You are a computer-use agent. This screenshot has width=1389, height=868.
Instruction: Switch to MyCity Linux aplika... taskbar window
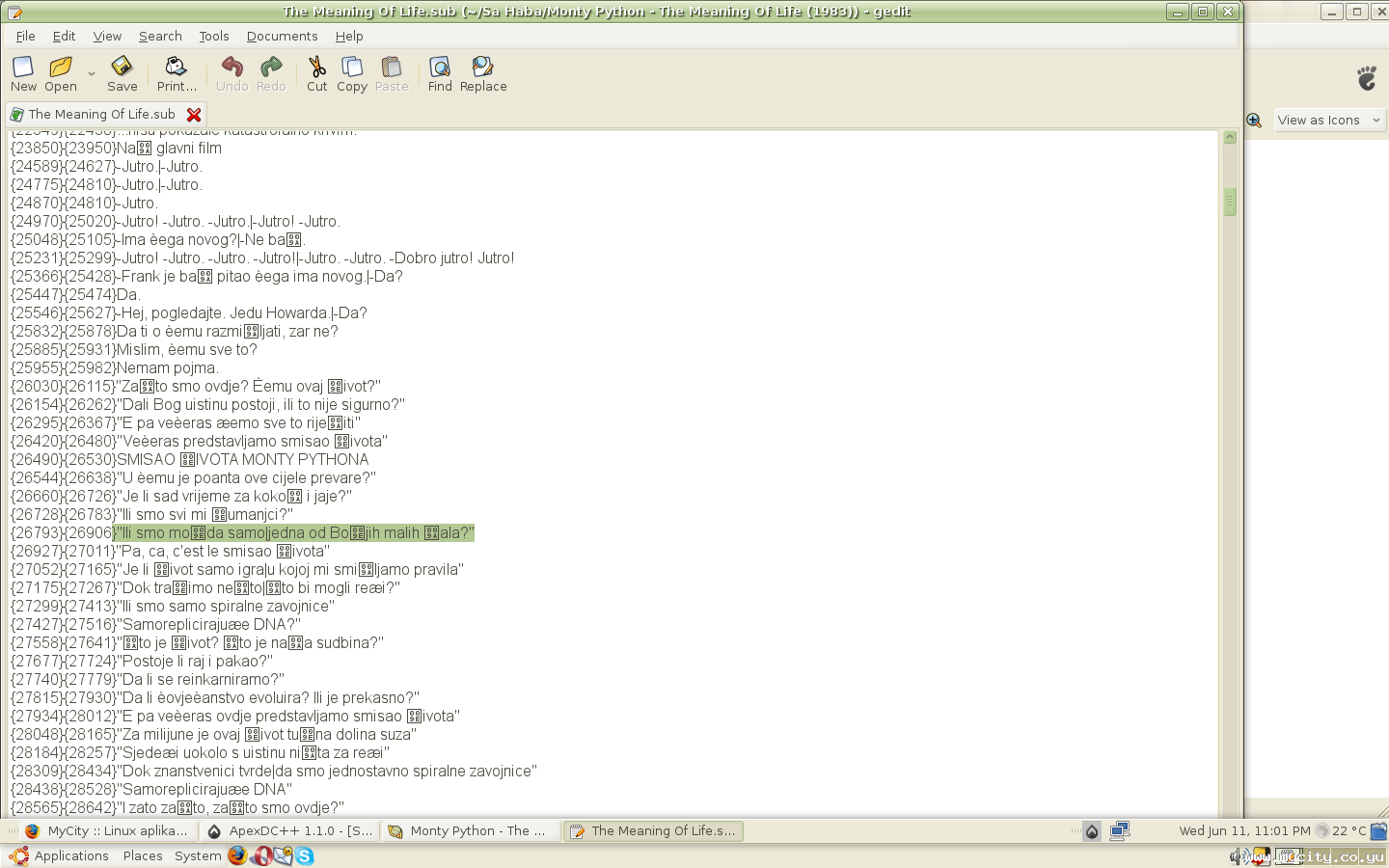point(108,830)
